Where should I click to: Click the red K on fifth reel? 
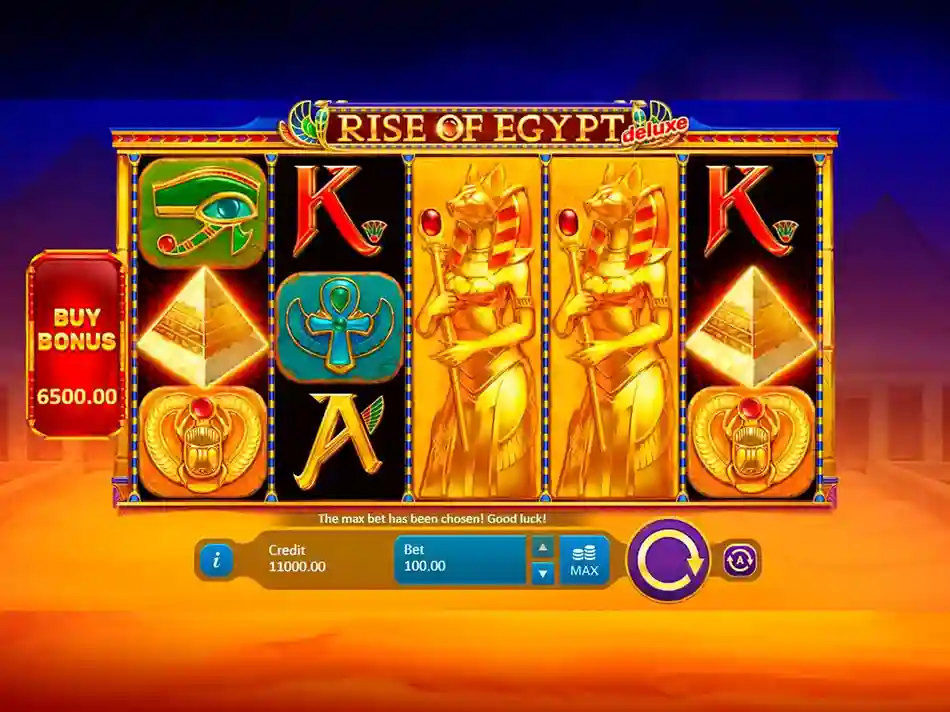[x=751, y=211]
